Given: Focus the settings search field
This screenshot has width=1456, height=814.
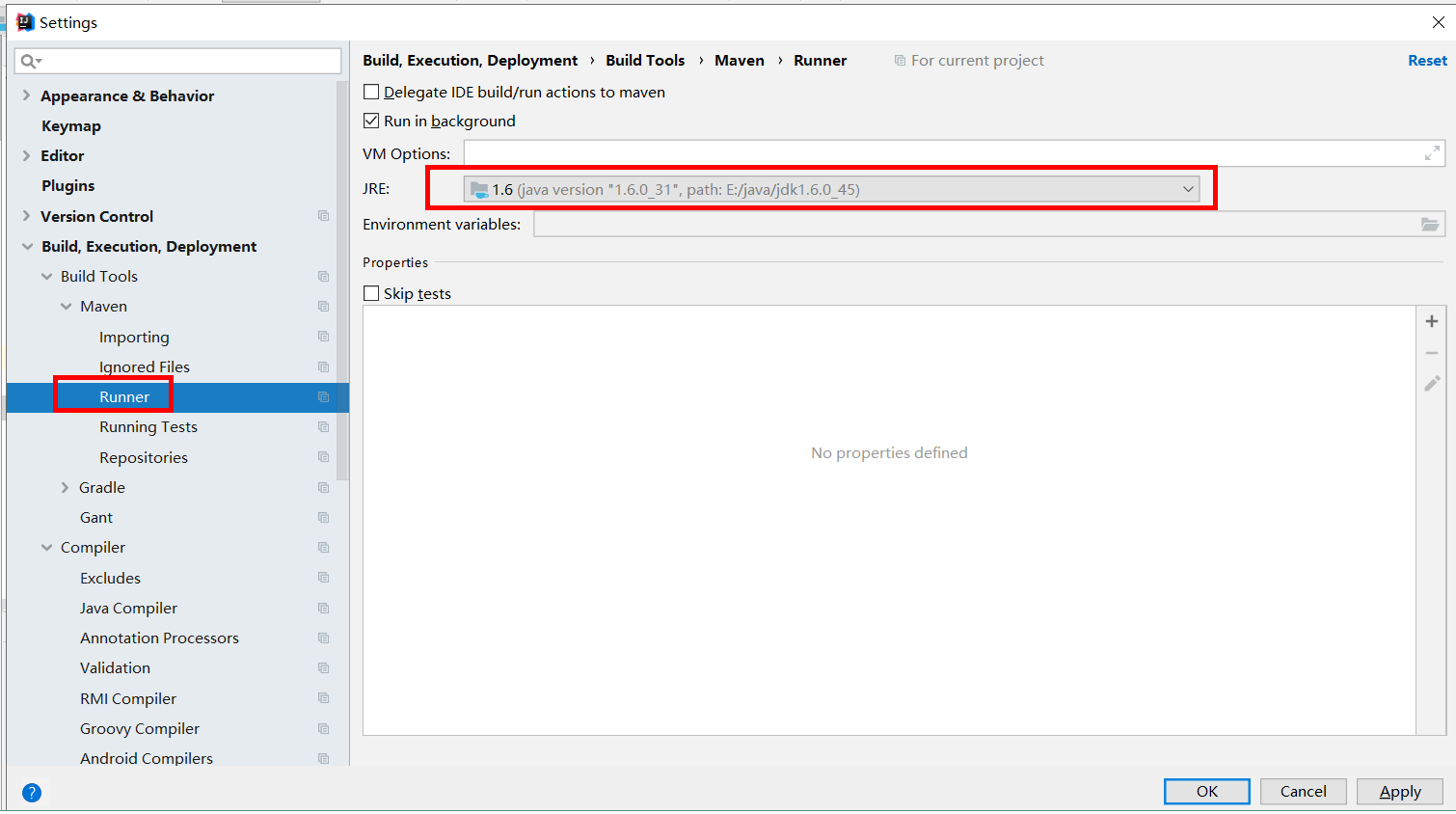Looking at the screenshot, I should [x=178, y=61].
